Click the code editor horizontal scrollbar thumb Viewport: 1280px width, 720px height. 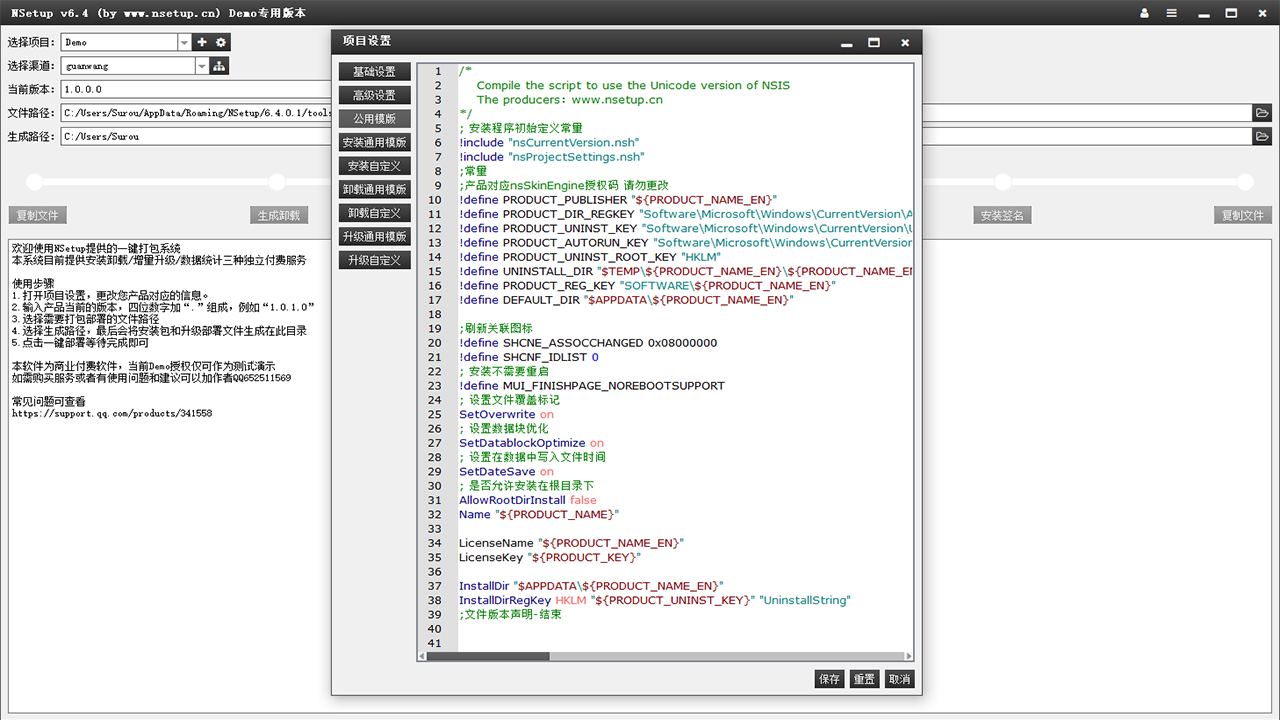point(489,657)
